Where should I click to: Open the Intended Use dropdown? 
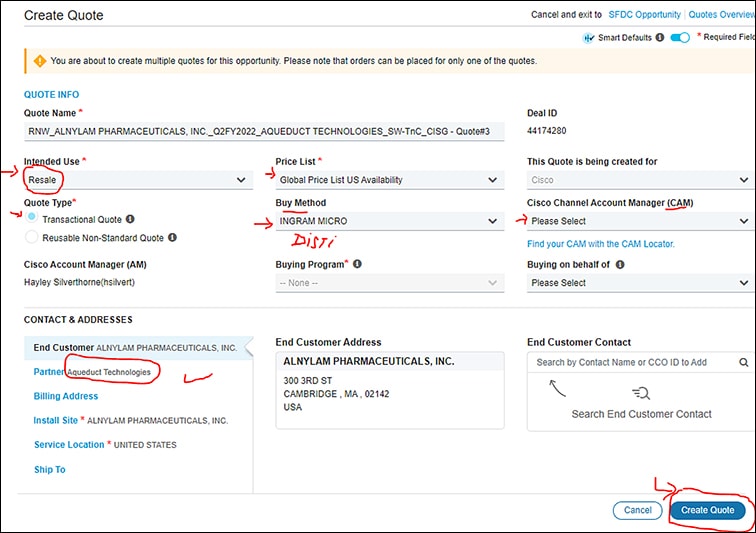coord(138,180)
